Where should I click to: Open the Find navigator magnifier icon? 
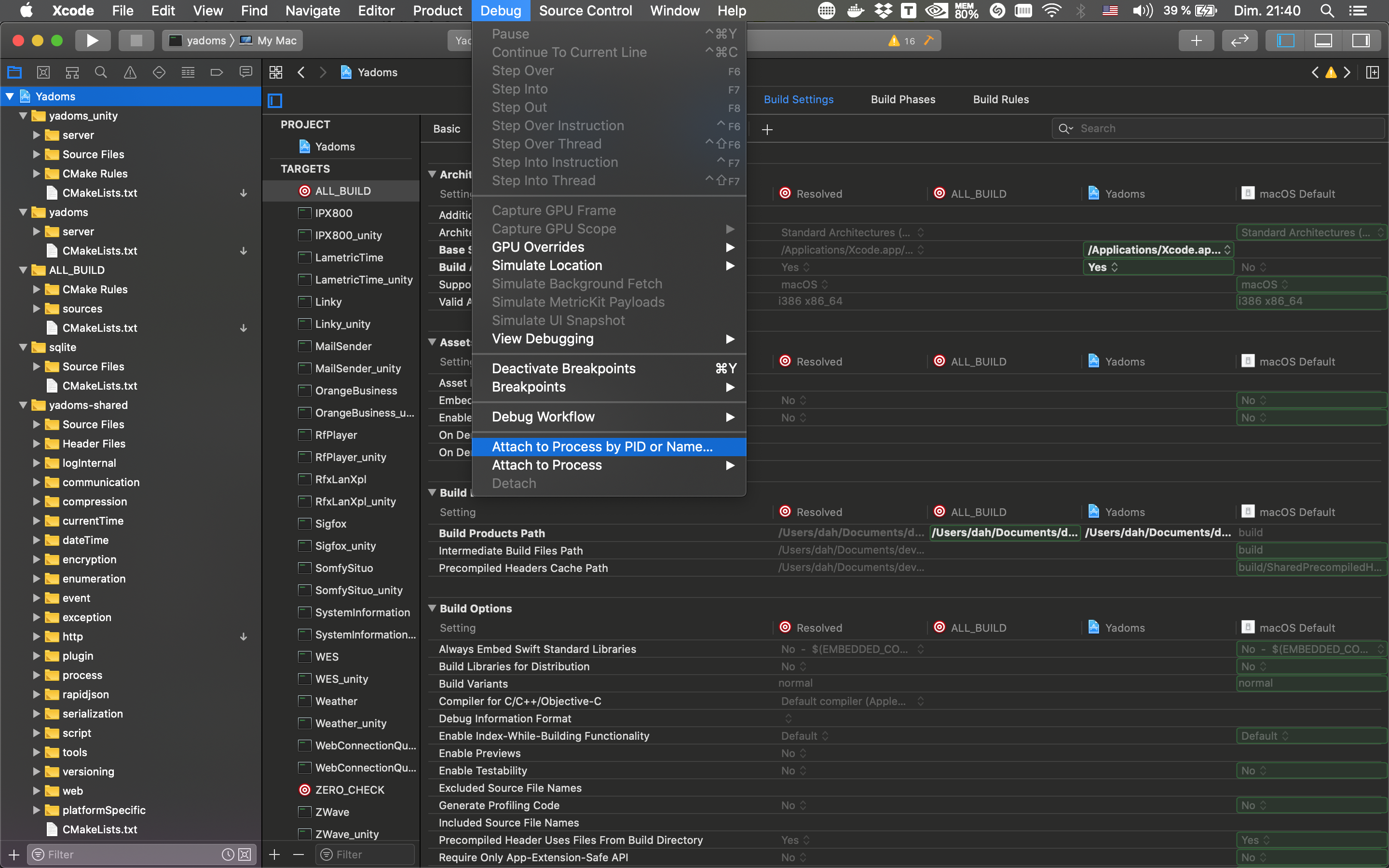tap(101, 72)
